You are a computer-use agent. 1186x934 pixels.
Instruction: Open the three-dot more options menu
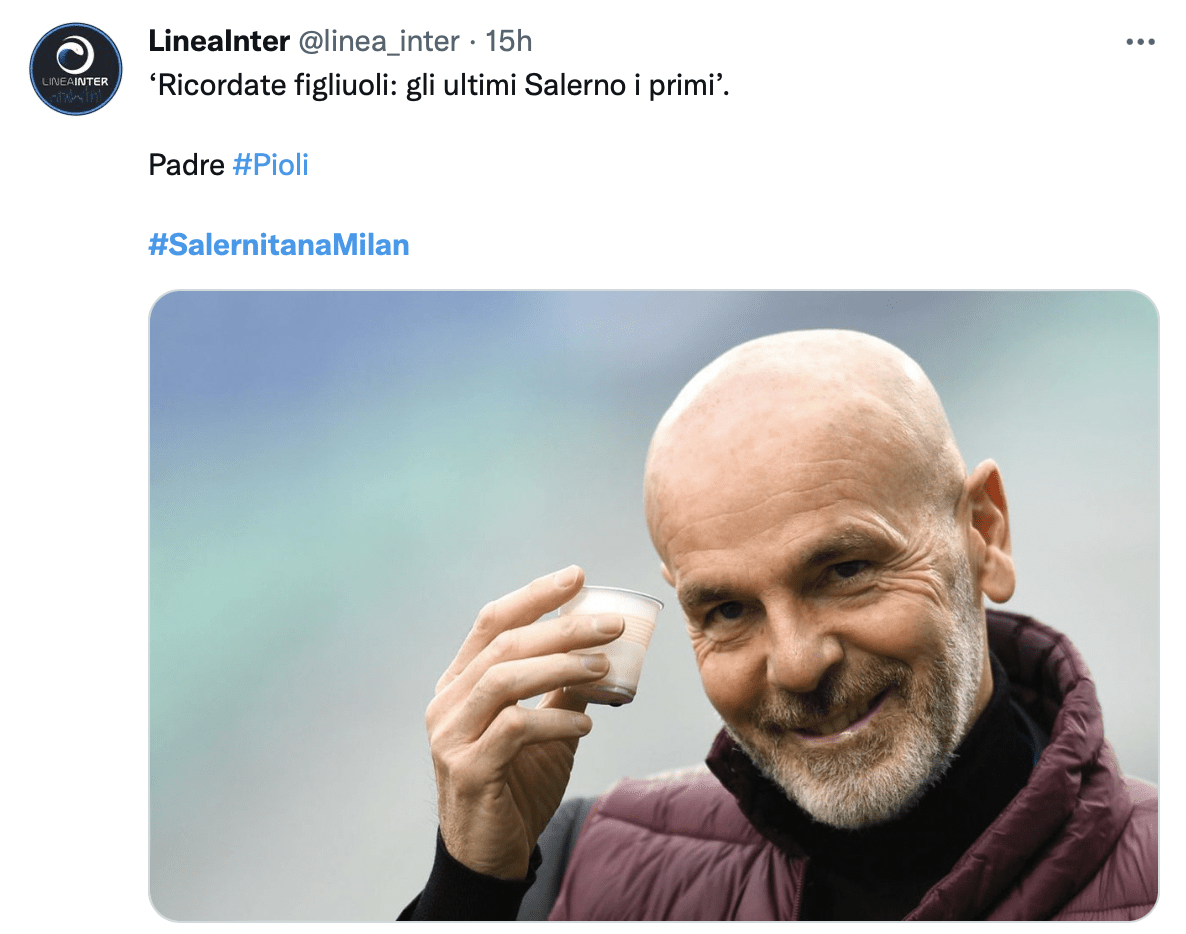(x=1140, y=42)
